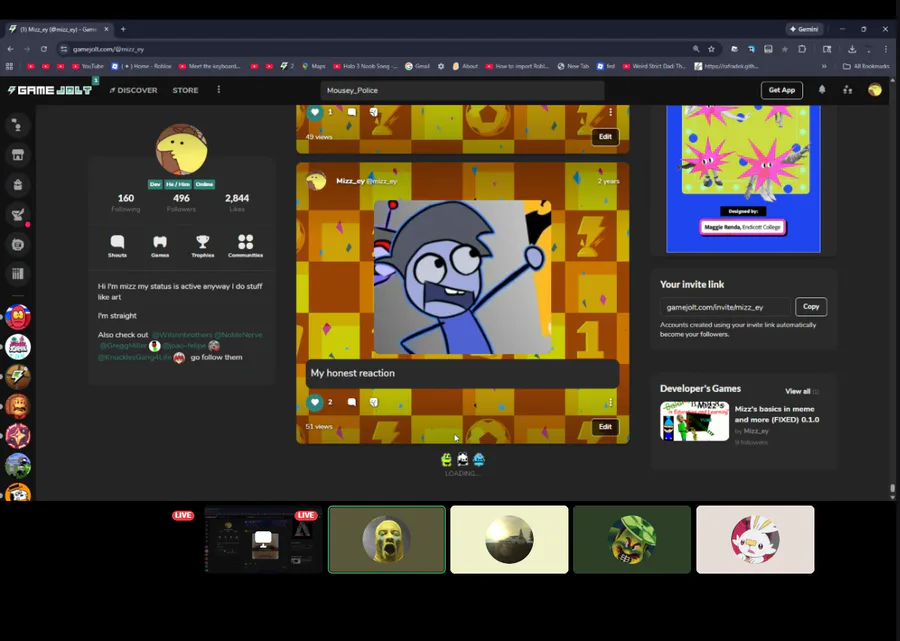This screenshot has width=900, height=641.
Task: Open the chat icon at top of left sidebar
Action: point(18,125)
